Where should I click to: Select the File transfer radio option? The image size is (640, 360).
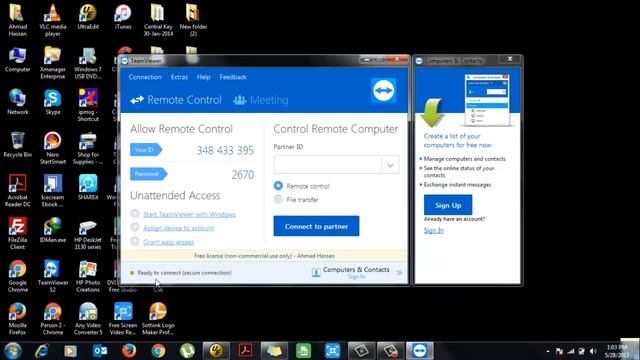[278, 199]
